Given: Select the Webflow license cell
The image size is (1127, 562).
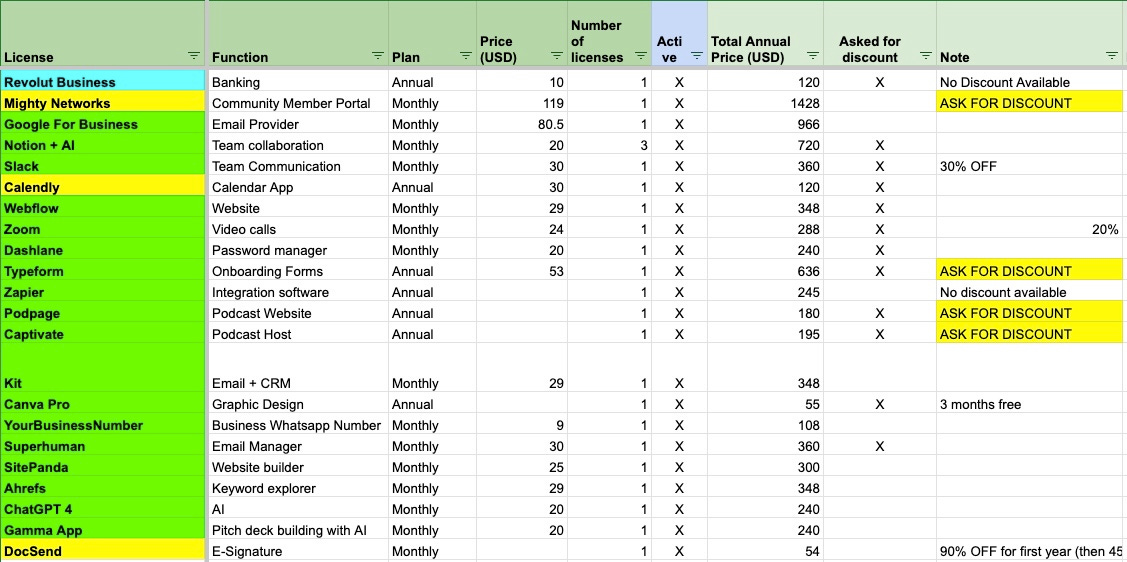Looking at the screenshot, I should pyautogui.click(x=103, y=208).
